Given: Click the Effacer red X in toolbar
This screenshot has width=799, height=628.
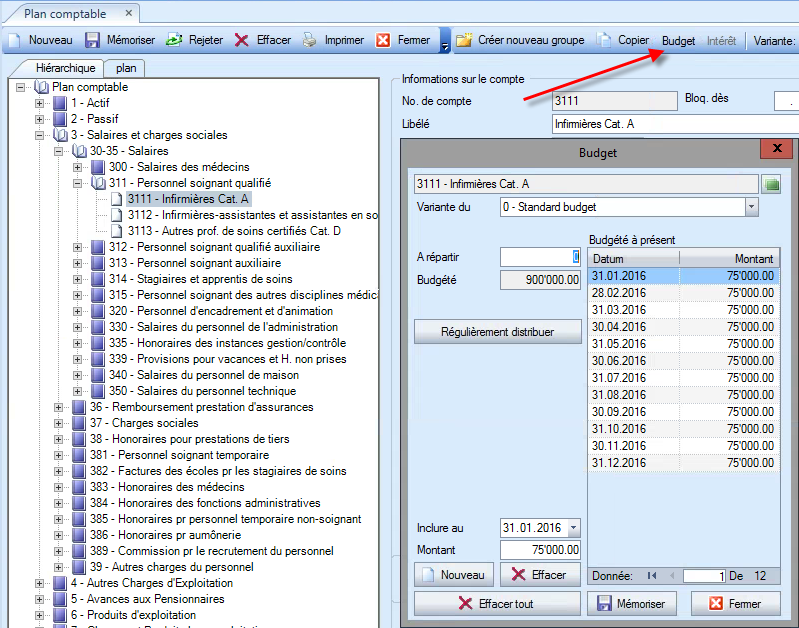Looking at the screenshot, I should [x=242, y=41].
